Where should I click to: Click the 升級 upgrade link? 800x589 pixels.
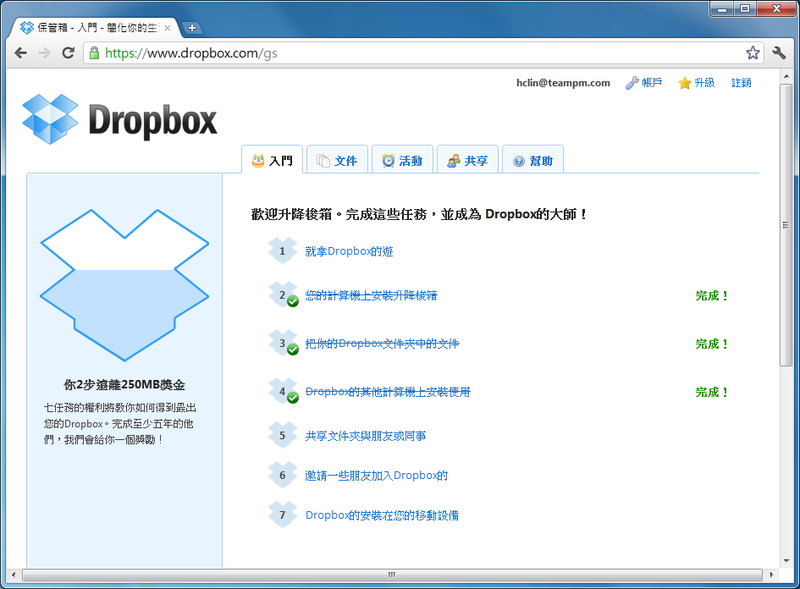click(x=704, y=83)
